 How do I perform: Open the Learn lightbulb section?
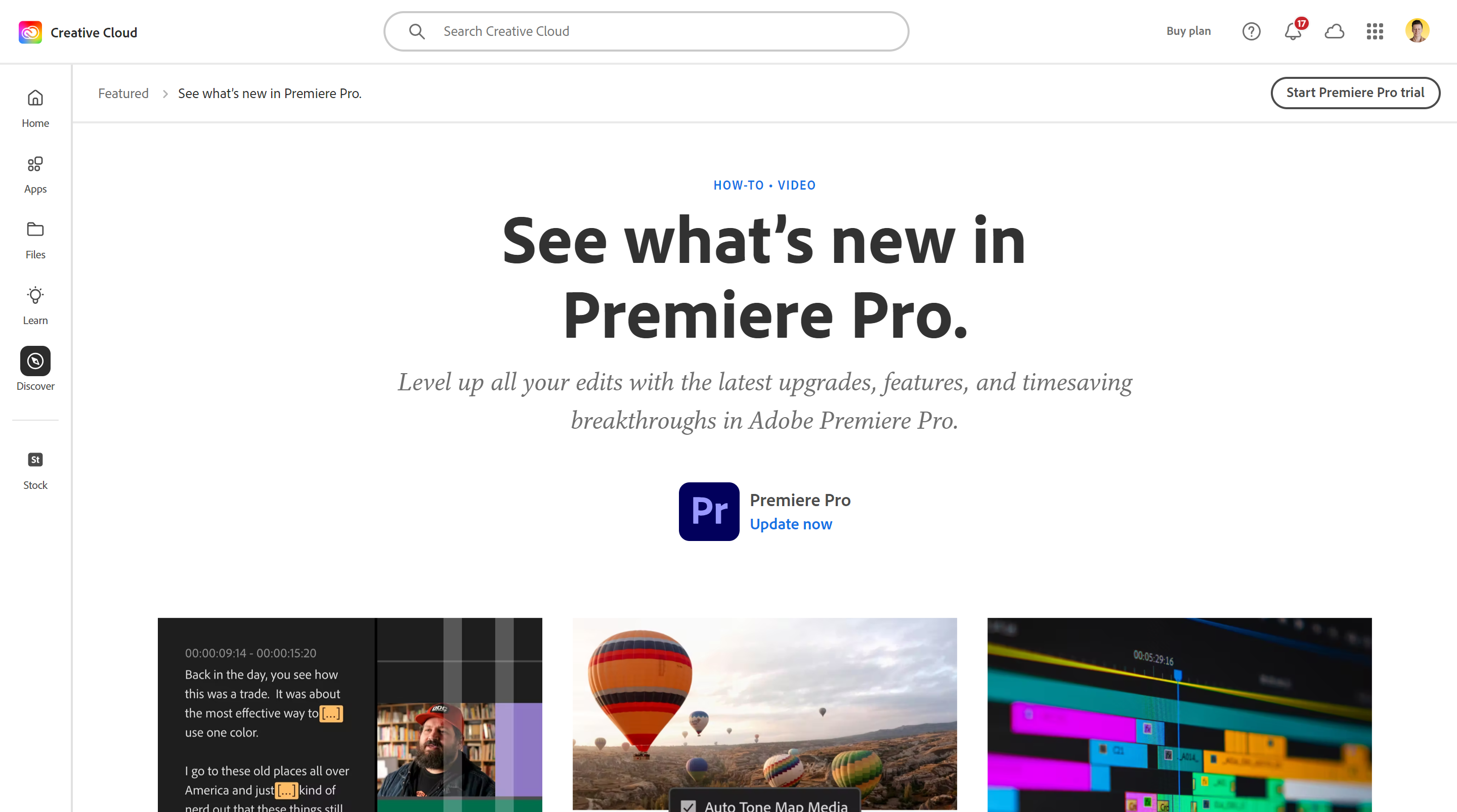pos(35,305)
